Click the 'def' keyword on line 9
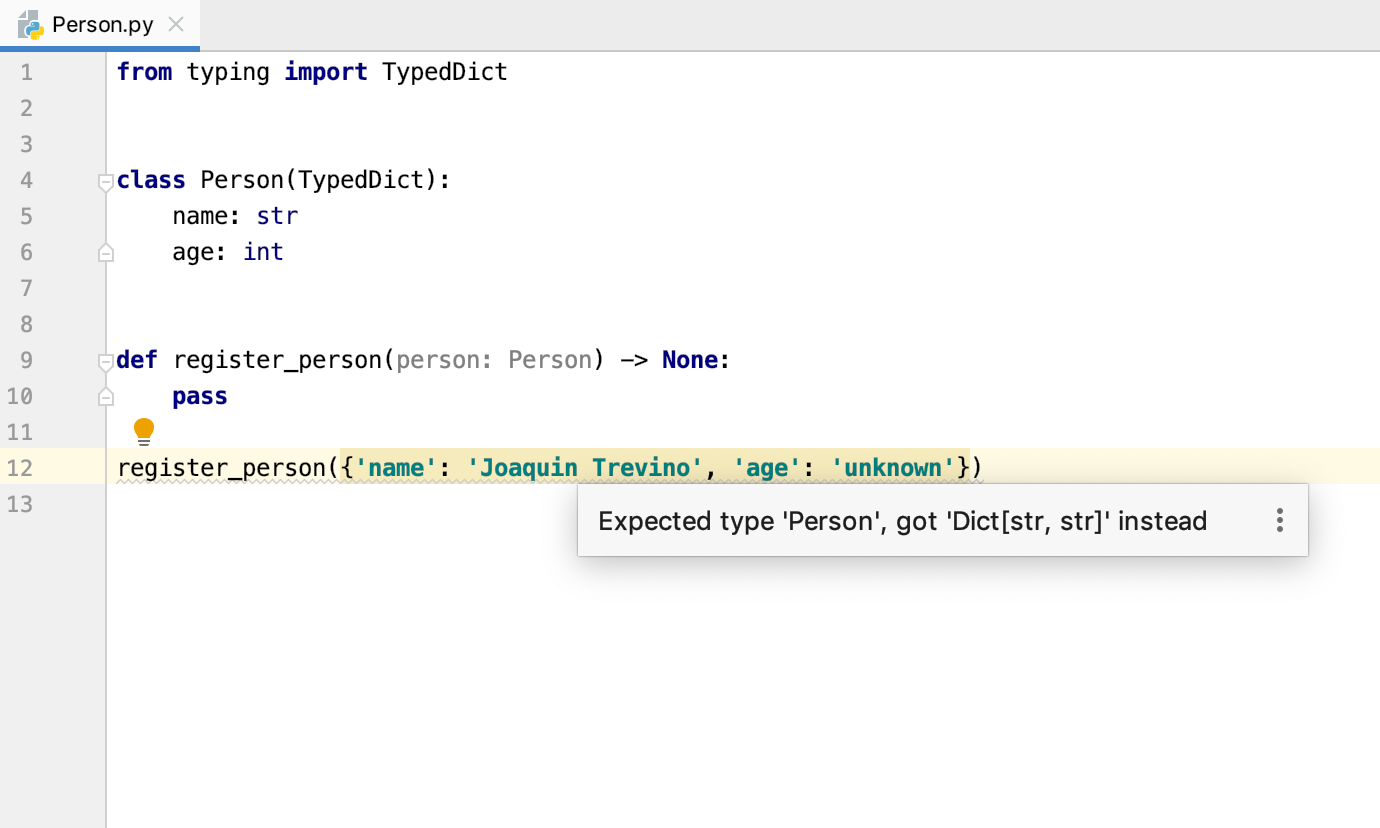This screenshot has height=828, width=1380. (137, 360)
